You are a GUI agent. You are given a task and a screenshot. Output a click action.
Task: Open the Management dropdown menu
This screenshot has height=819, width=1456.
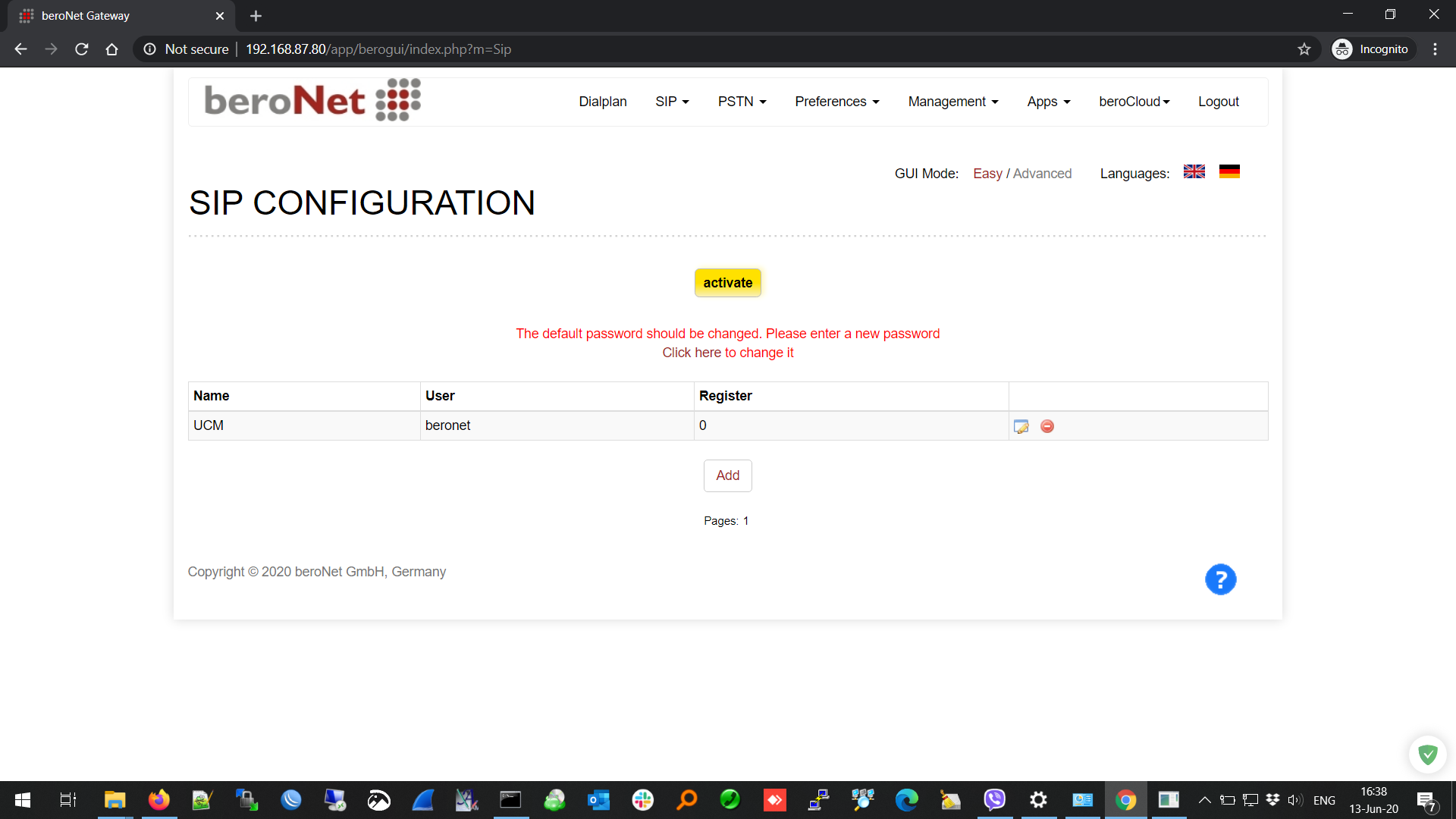pos(952,102)
